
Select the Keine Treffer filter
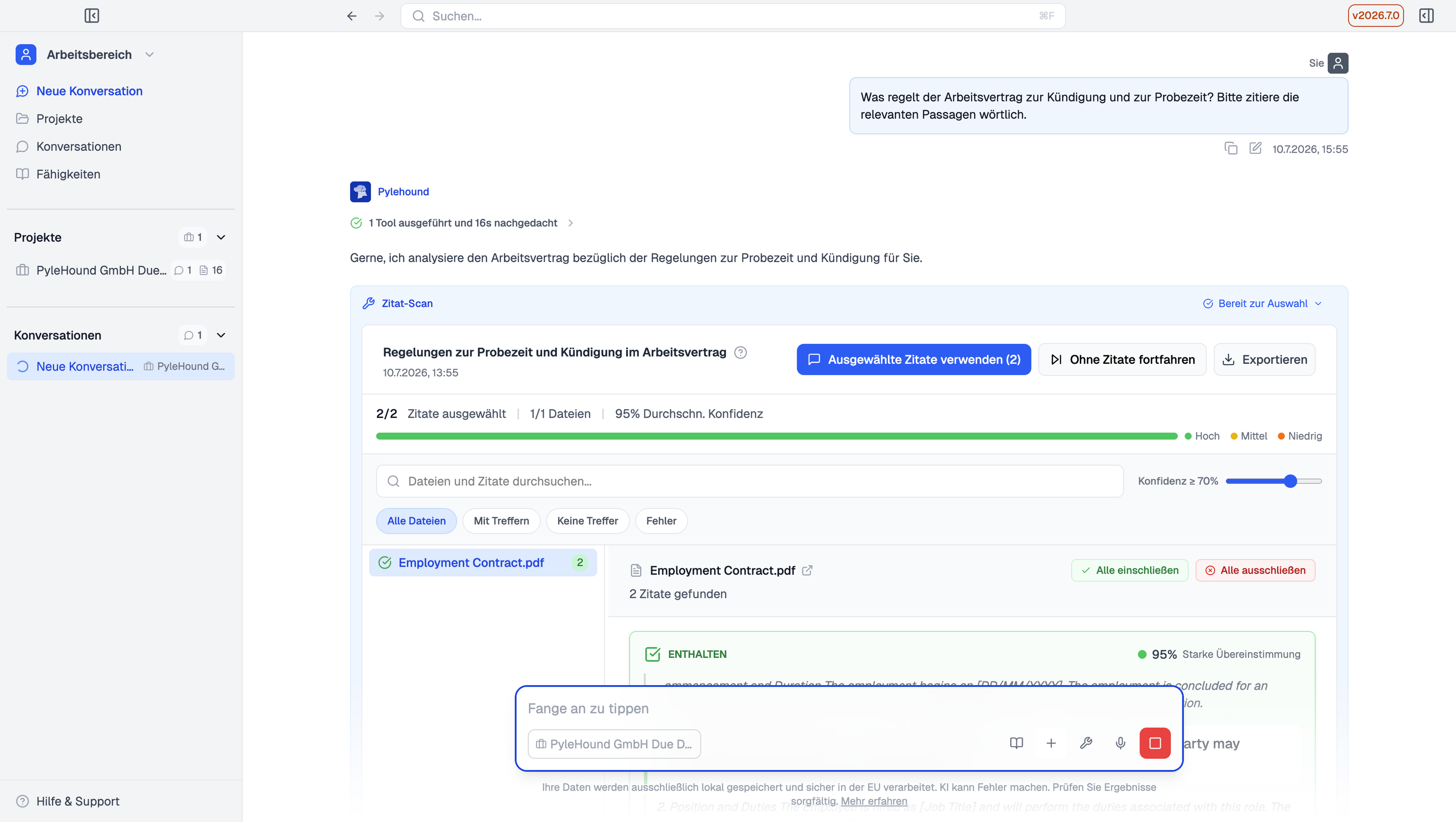587,521
